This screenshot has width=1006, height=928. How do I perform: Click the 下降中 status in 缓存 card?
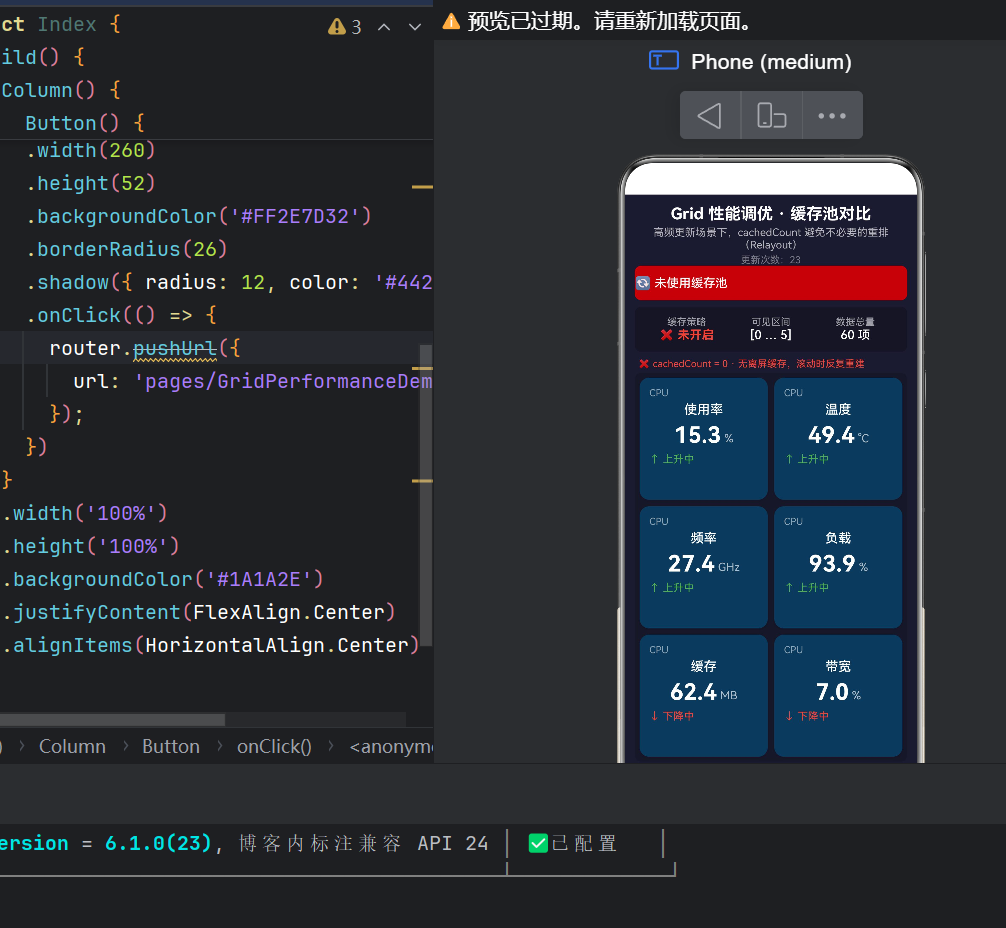coord(672,716)
